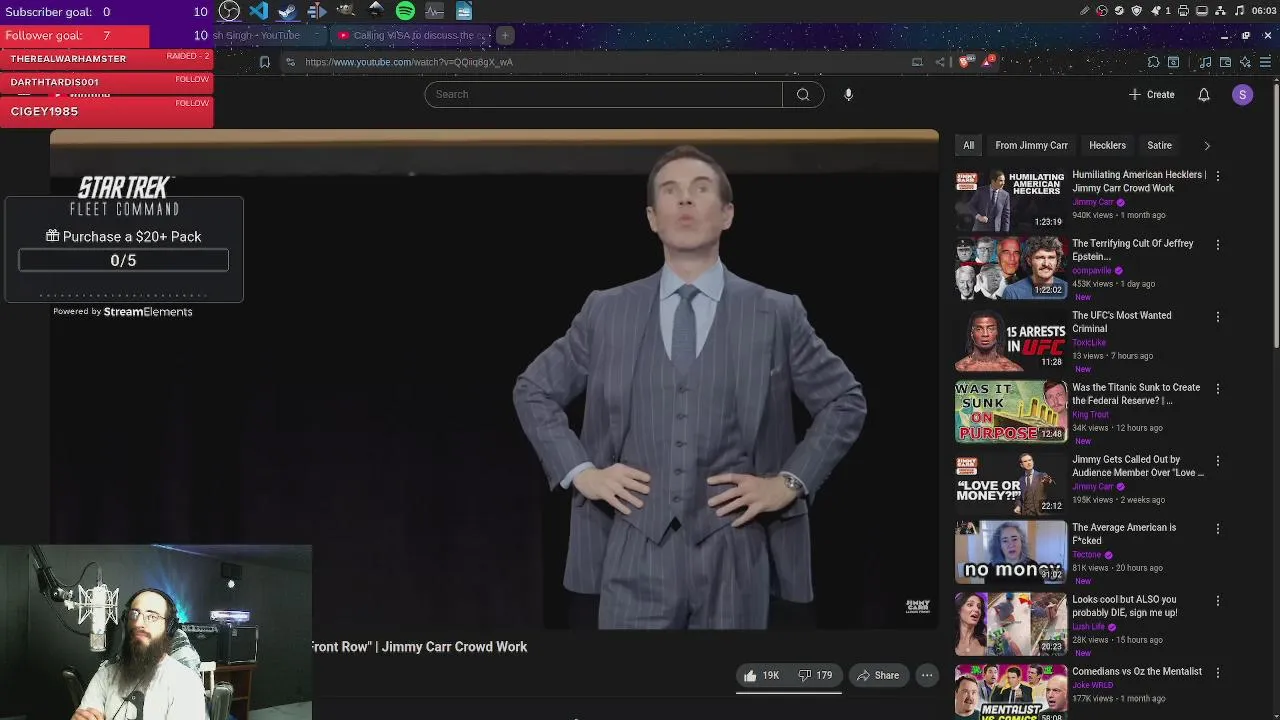Click the Jimmy Carr video player

494,380
